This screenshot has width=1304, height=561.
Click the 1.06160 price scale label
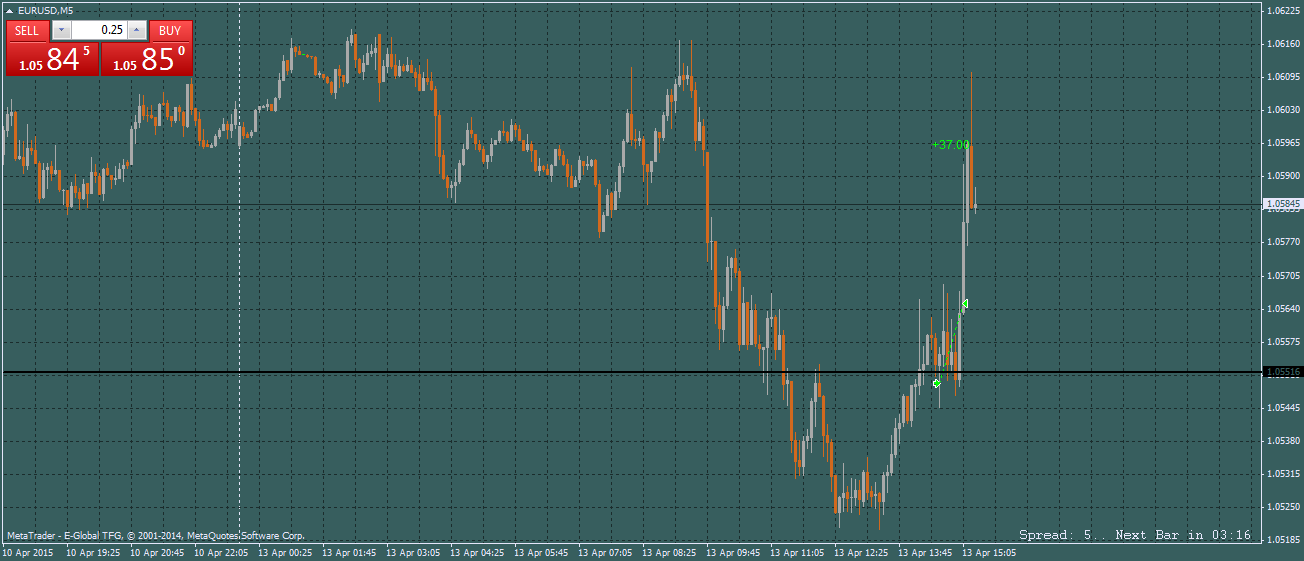(1282, 43)
